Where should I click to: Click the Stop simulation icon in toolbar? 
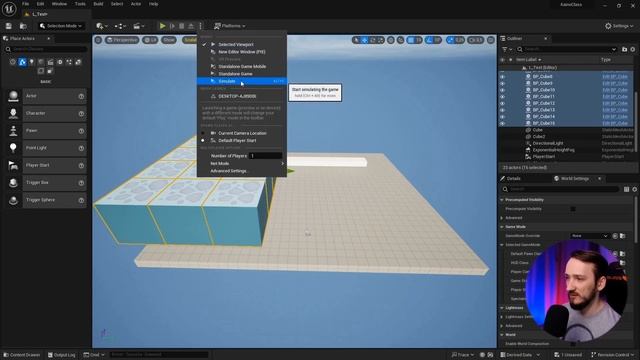coord(182,26)
